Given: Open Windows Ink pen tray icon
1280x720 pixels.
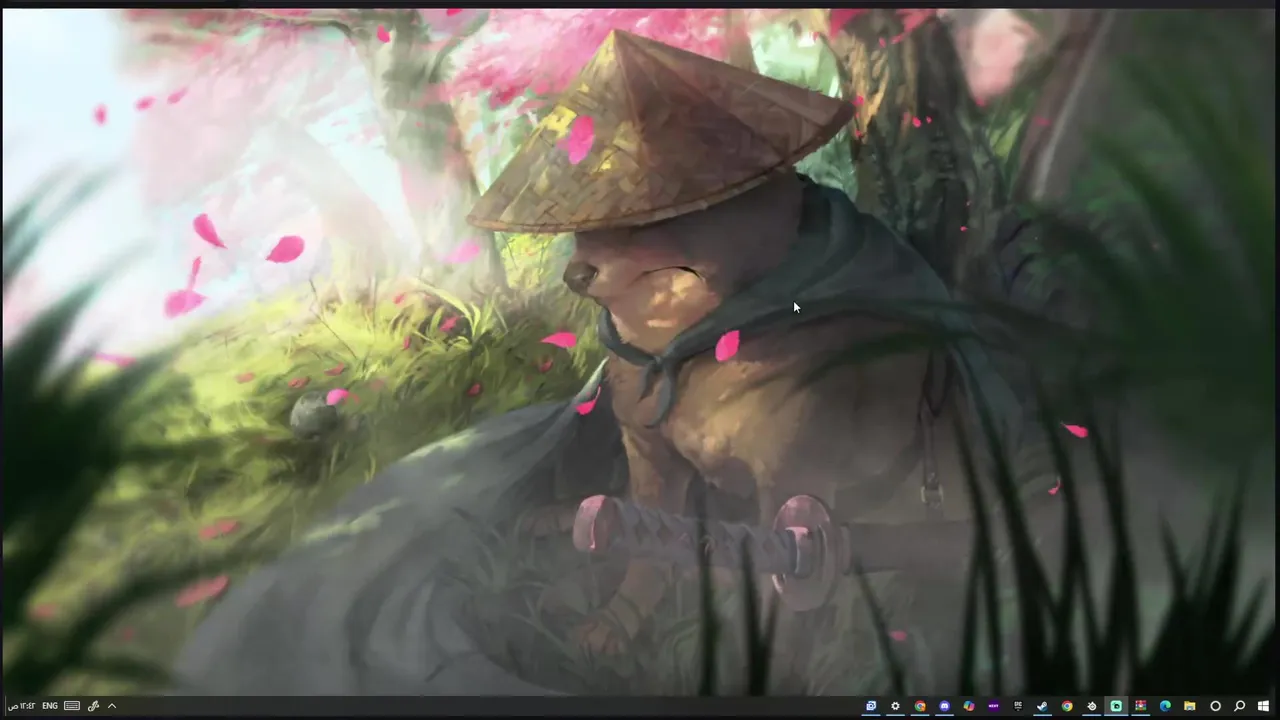Looking at the screenshot, I should coord(93,706).
